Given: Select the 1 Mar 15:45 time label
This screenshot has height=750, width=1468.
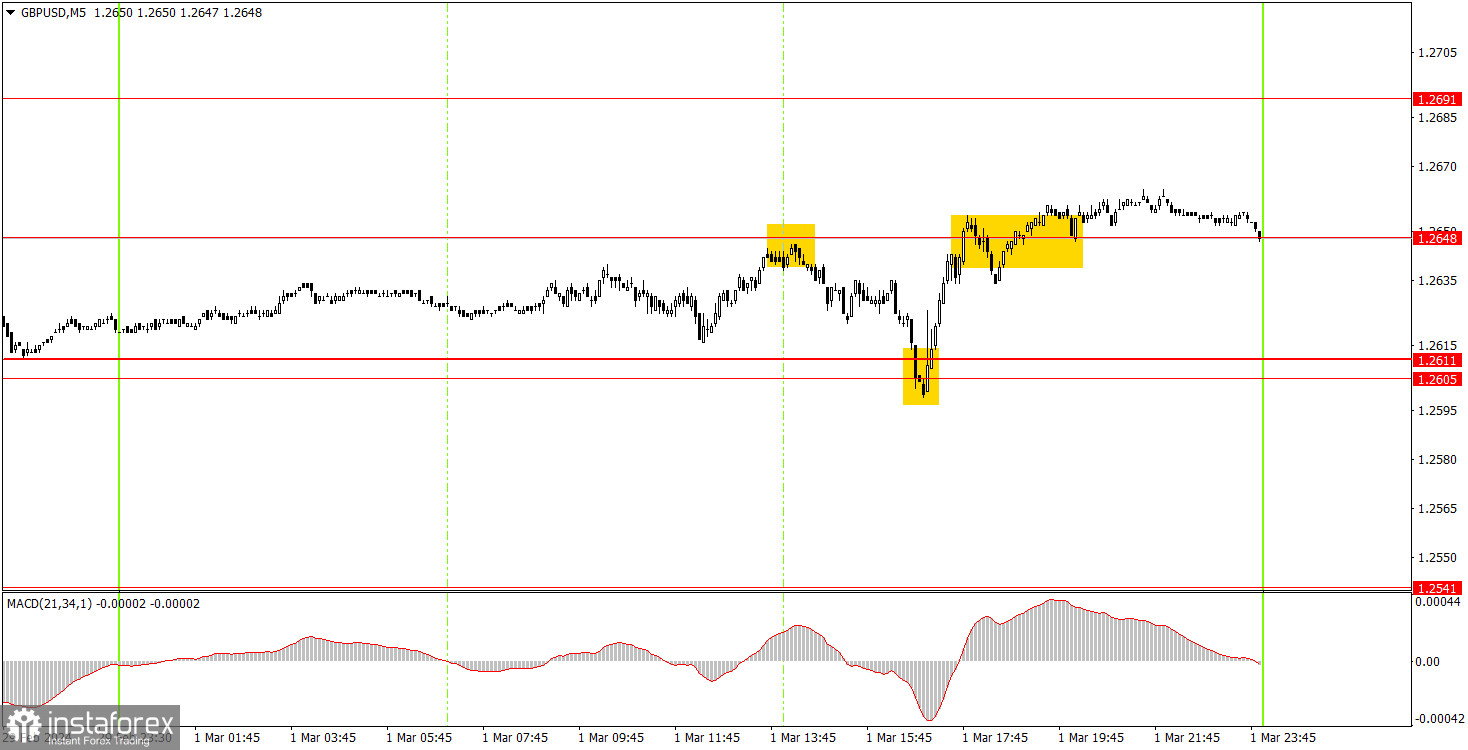Looking at the screenshot, I should pyautogui.click(x=900, y=738).
